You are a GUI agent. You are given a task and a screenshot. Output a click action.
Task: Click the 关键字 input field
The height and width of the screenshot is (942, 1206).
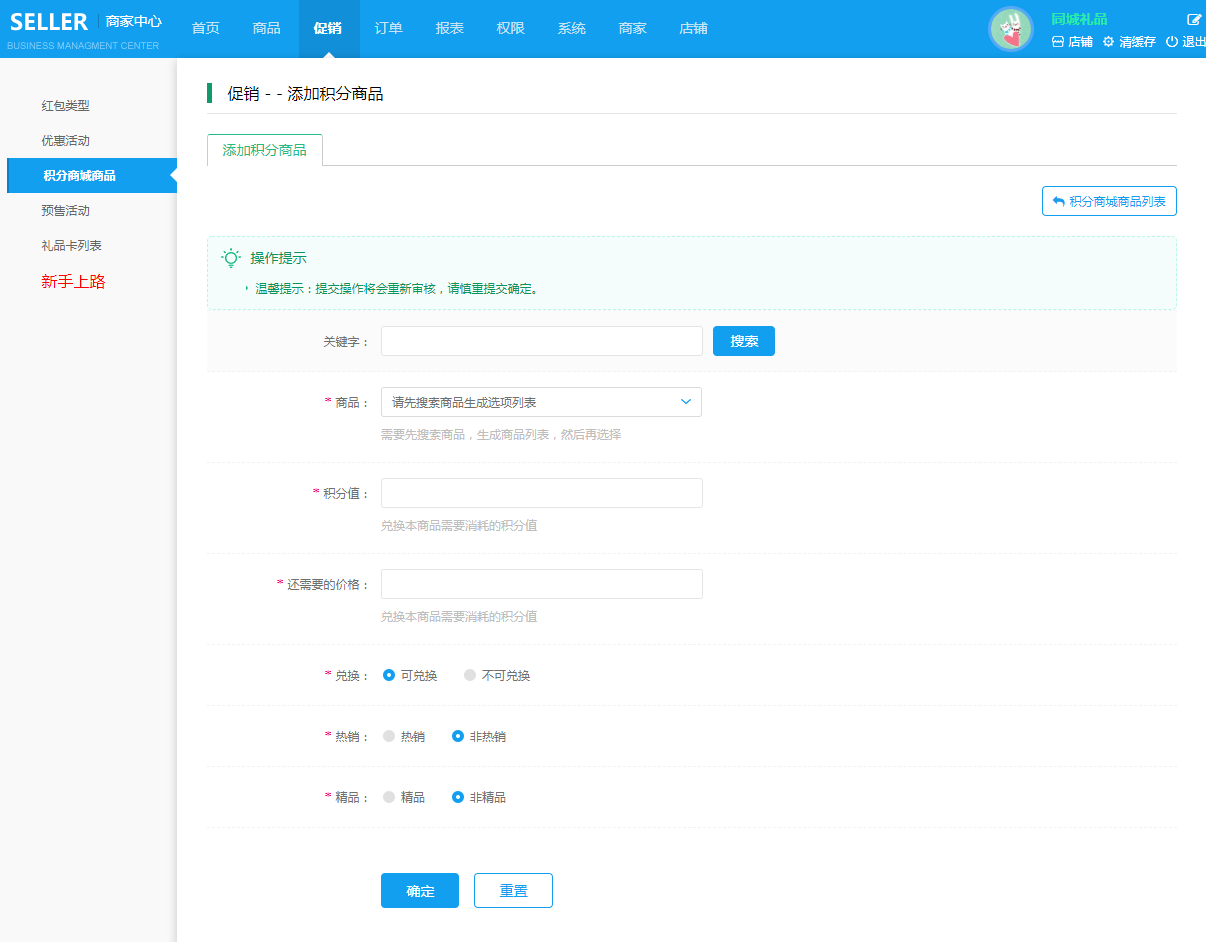point(541,341)
